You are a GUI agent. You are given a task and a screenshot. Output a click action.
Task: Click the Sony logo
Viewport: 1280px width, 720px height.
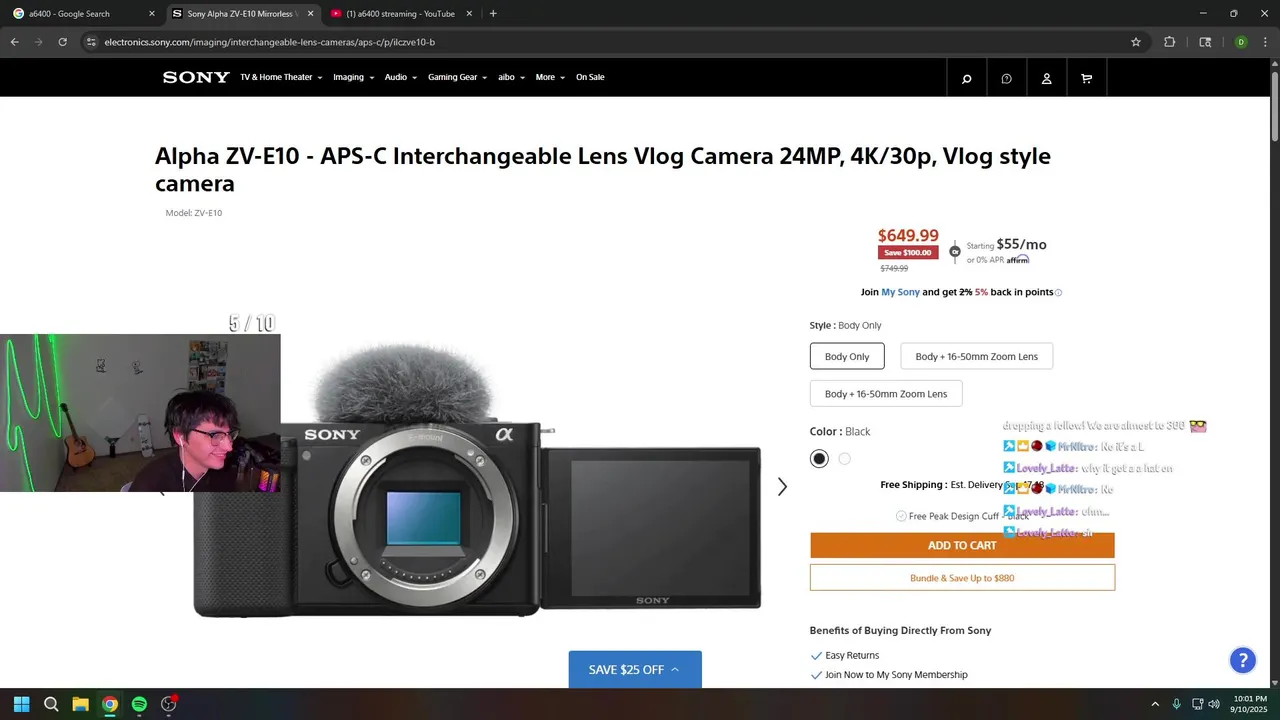pos(196,77)
